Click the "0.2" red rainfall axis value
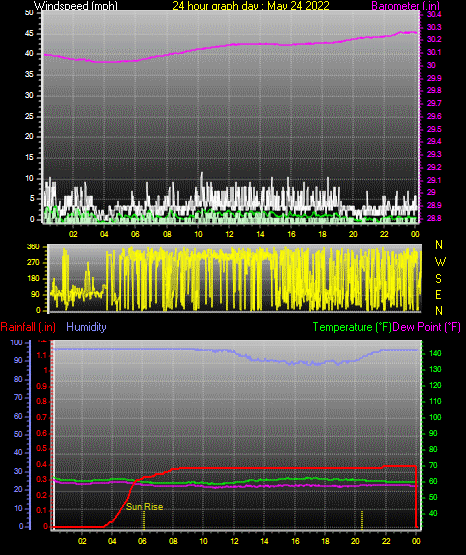The width and height of the screenshot is (466, 555). (x=42, y=495)
